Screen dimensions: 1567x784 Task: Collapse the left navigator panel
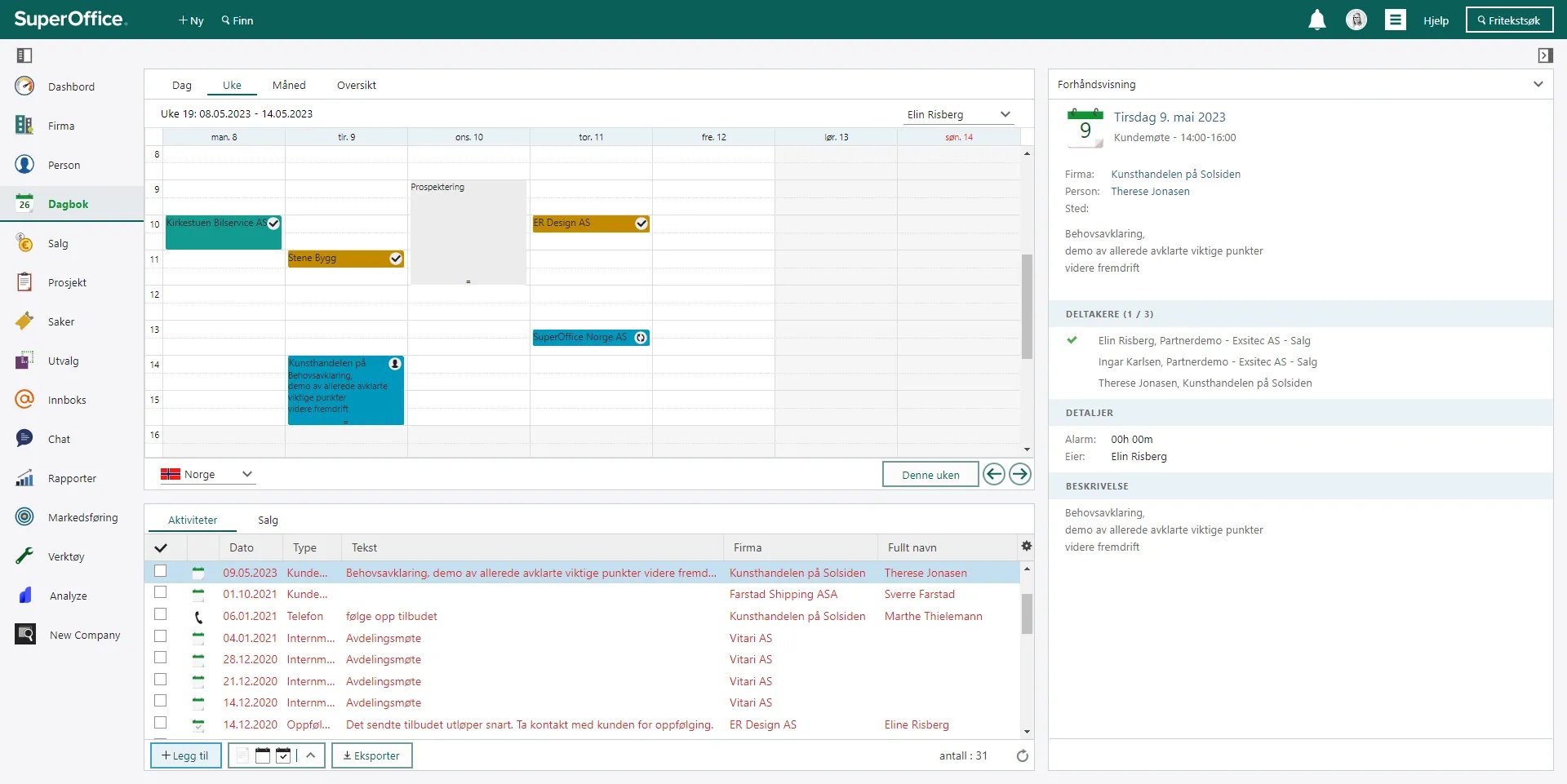point(24,55)
